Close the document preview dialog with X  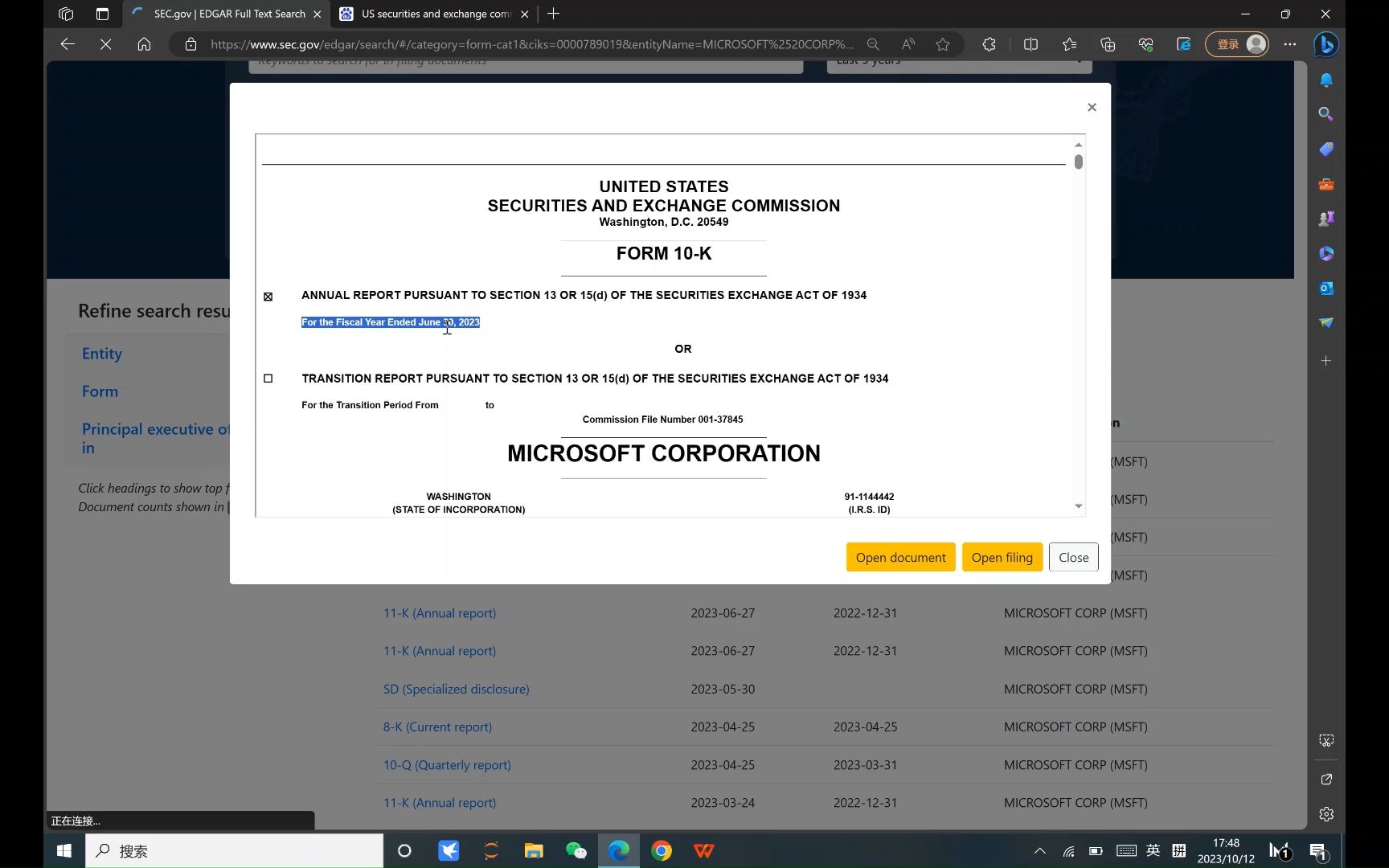[1092, 107]
